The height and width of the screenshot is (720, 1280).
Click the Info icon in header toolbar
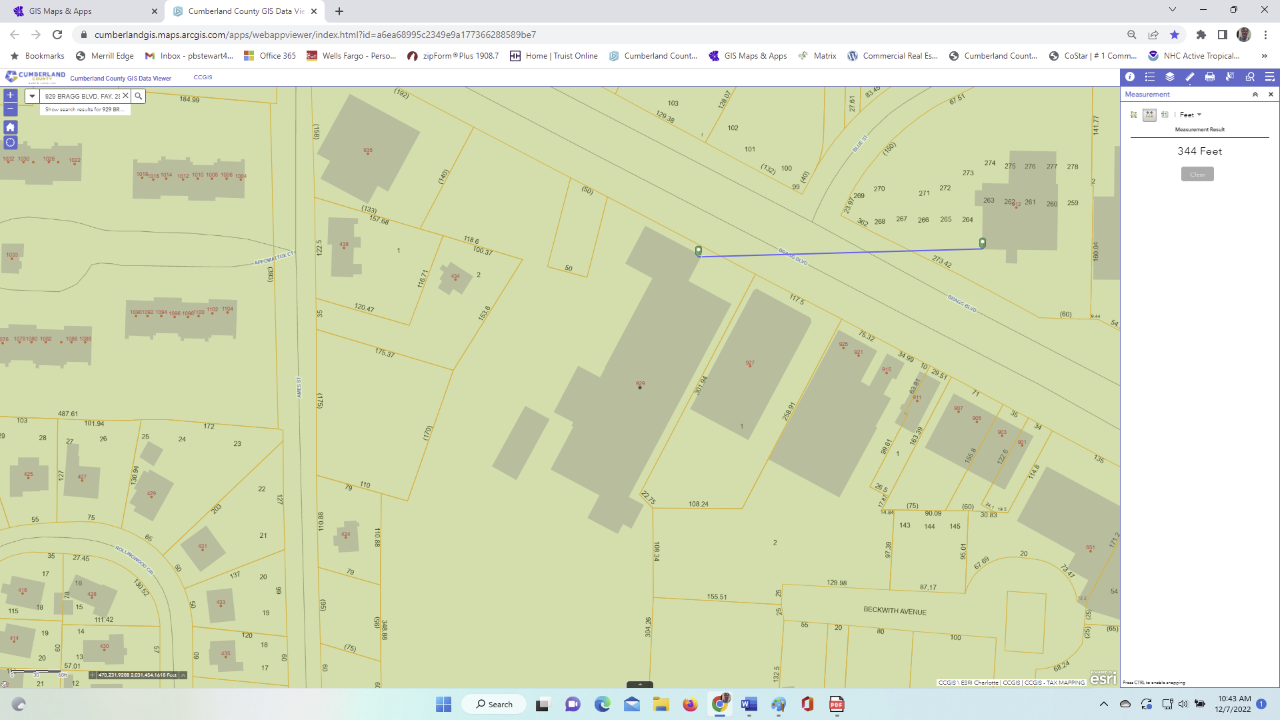click(1130, 77)
